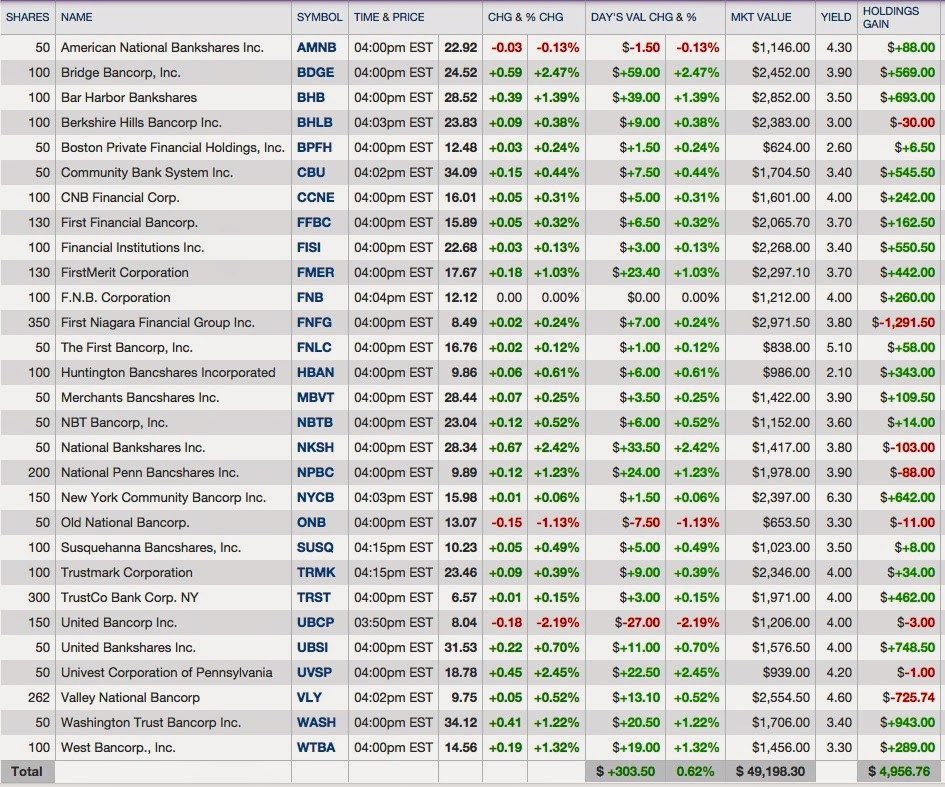Open the TRST symbol link

pos(313,597)
